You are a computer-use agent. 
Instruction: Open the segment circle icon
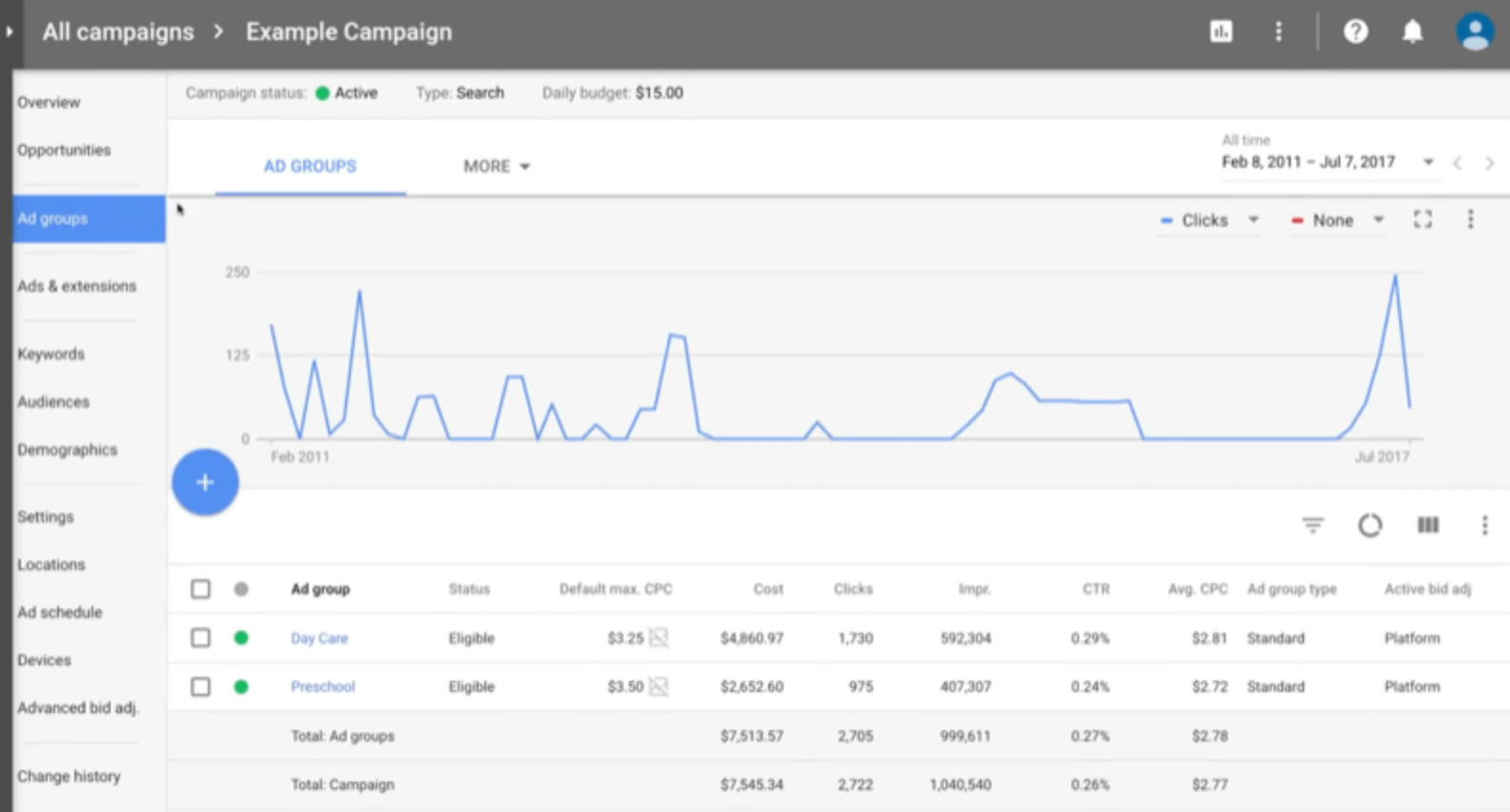[1370, 525]
